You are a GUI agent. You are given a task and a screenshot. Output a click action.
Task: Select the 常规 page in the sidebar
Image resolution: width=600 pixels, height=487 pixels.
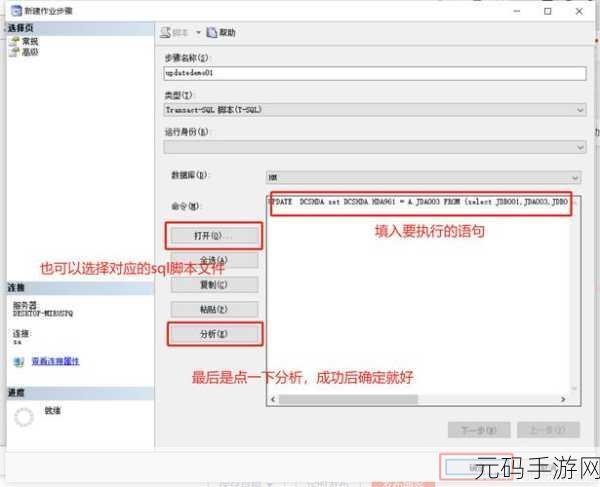pyautogui.click(x=30, y=41)
